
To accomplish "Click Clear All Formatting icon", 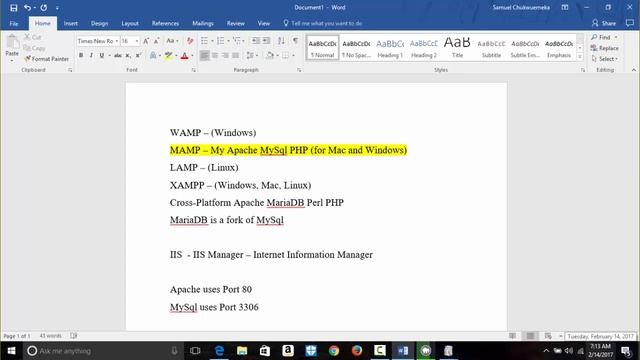I will [190, 41].
